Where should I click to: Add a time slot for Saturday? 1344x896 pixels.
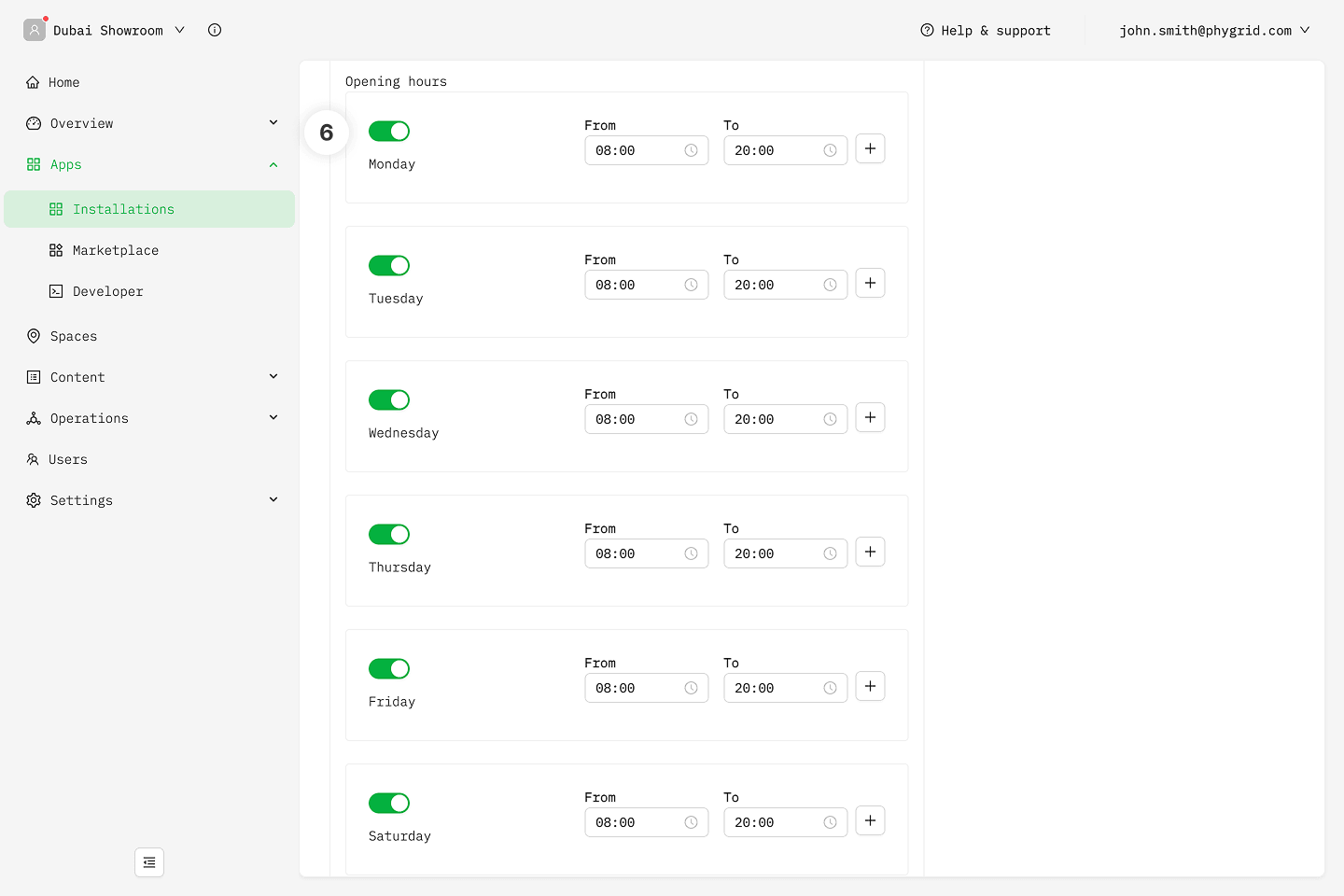point(870,821)
